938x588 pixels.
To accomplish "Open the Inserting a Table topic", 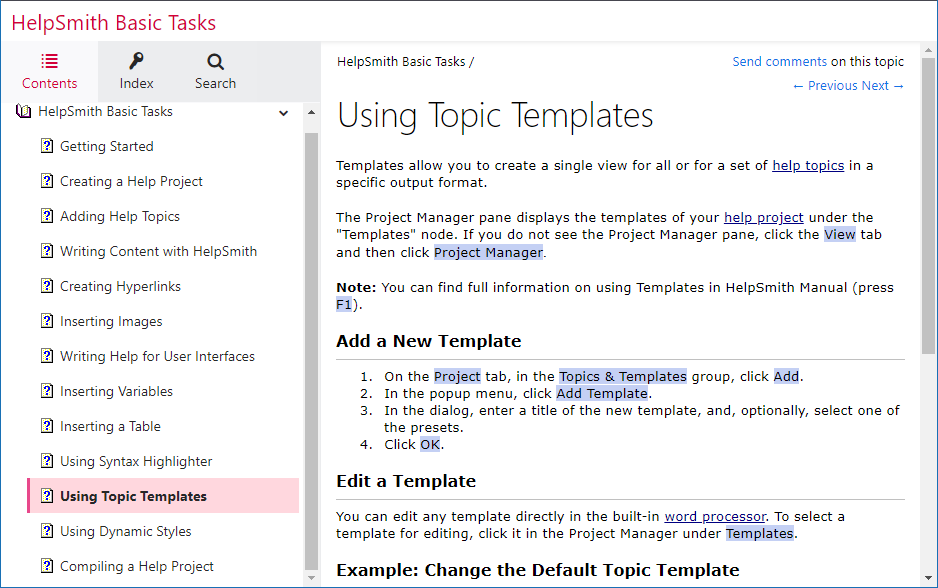I will click(110, 426).
